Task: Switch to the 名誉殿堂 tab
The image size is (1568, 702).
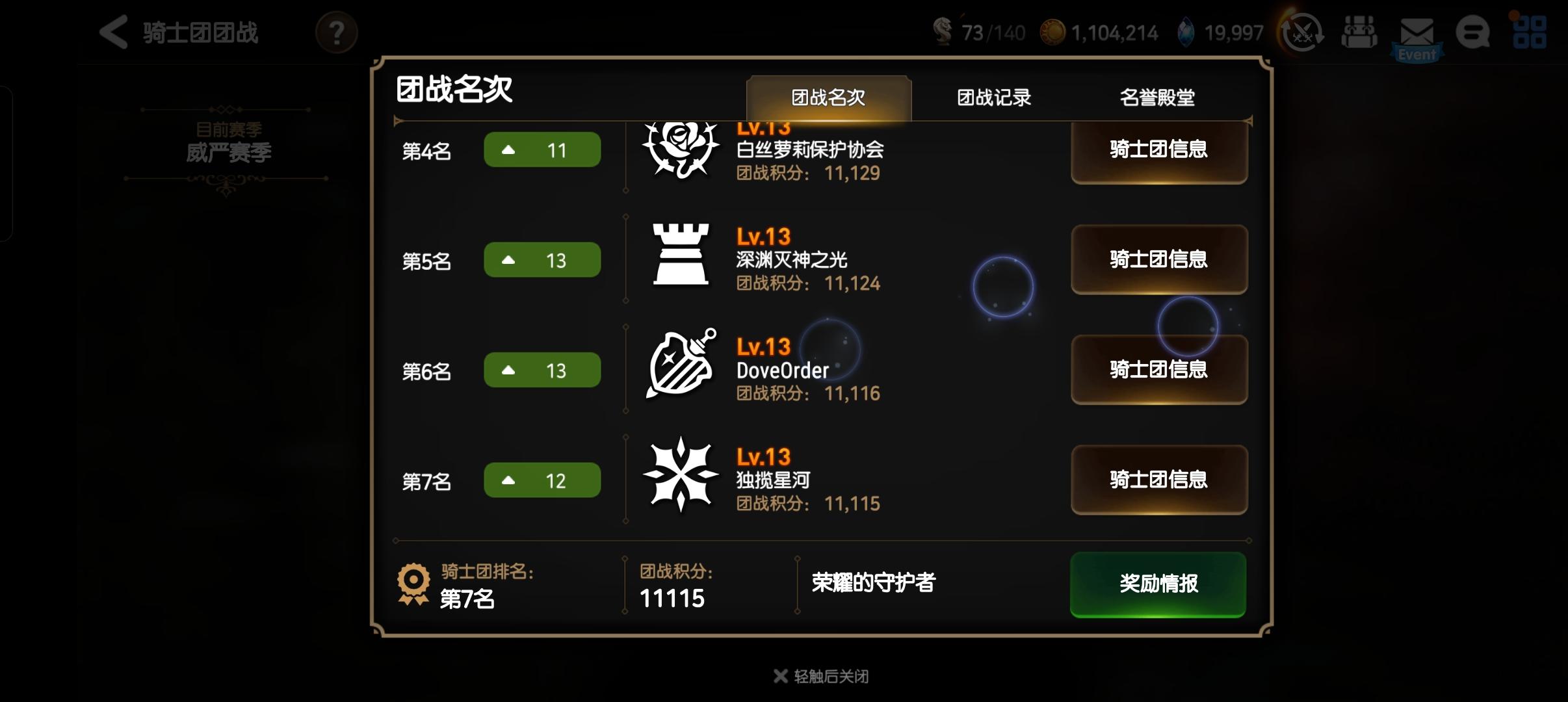Action: (1157, 97)
